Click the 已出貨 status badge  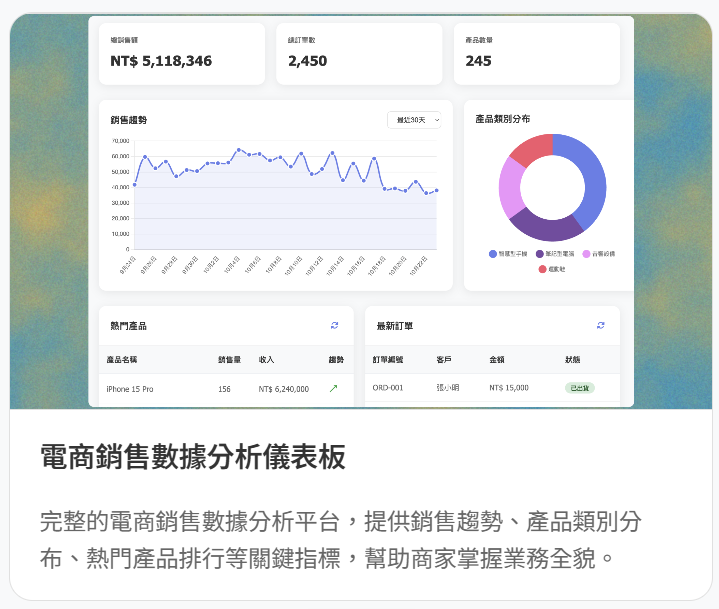pyautogui.click(x=579, y=388)
